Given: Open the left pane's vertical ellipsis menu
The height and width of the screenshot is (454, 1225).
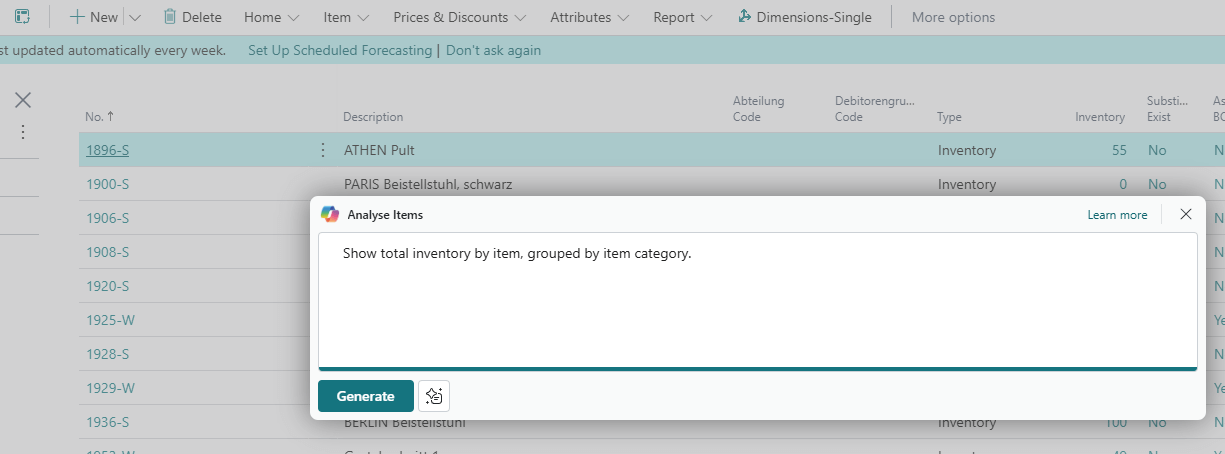Looking at the screenshot, I should point(23,132).
